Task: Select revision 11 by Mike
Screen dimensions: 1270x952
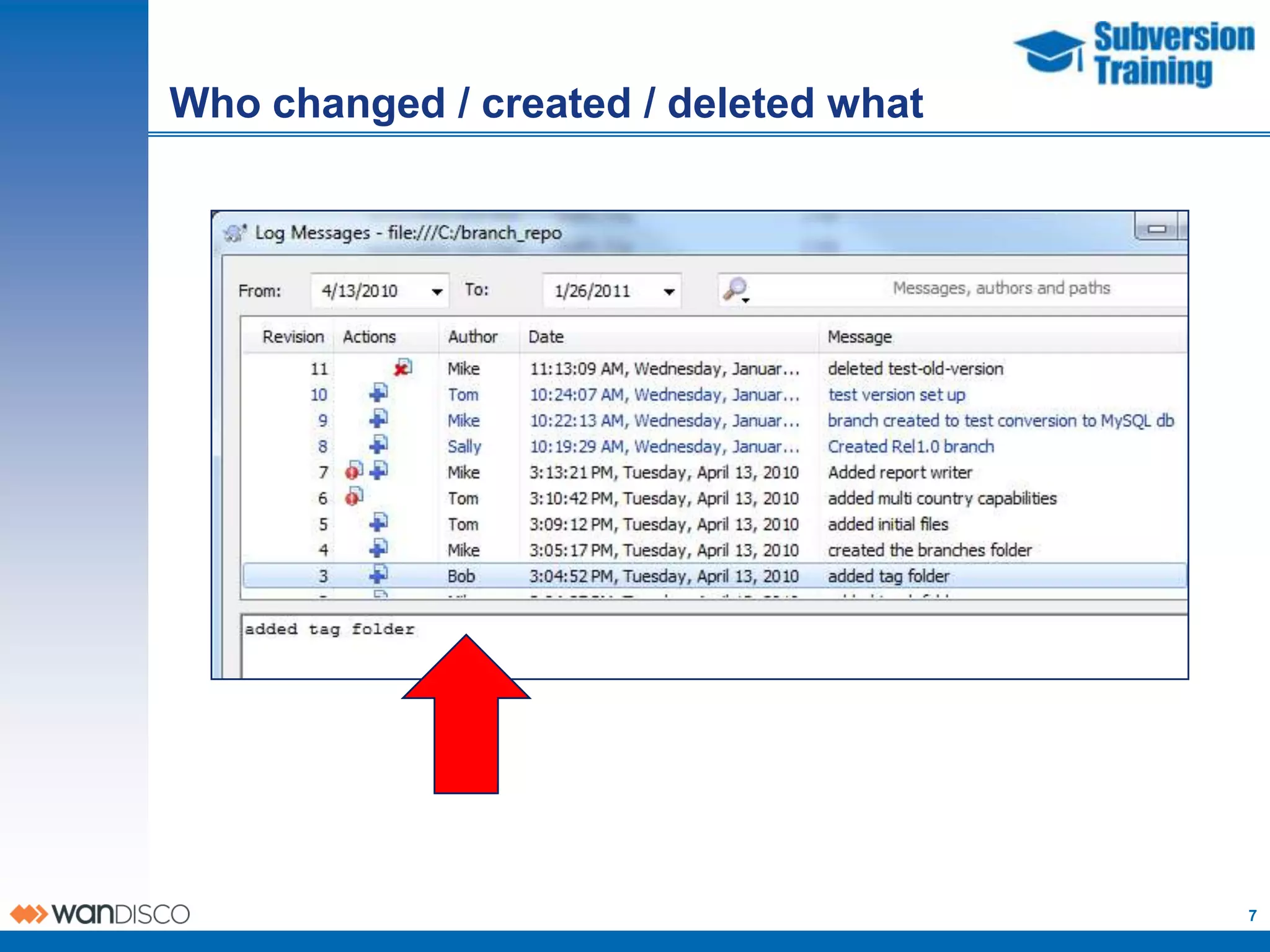Action: [x=715, y=368]
